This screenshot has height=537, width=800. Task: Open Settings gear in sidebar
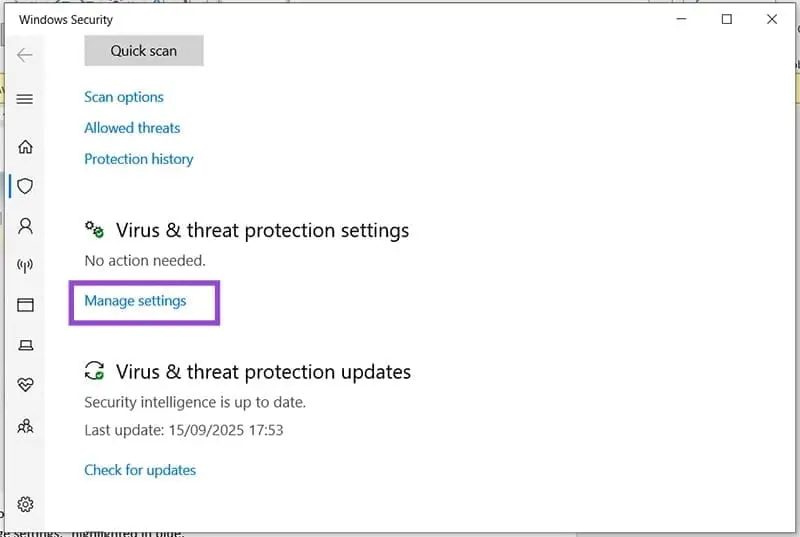[x=25, y=504]
